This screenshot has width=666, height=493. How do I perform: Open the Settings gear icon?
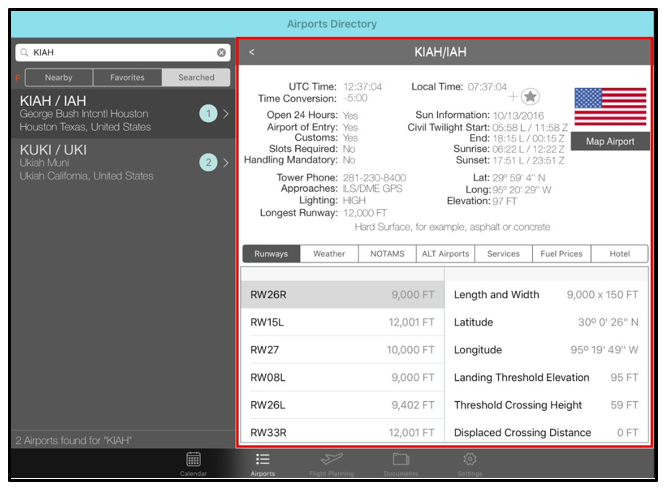point(470,461)
